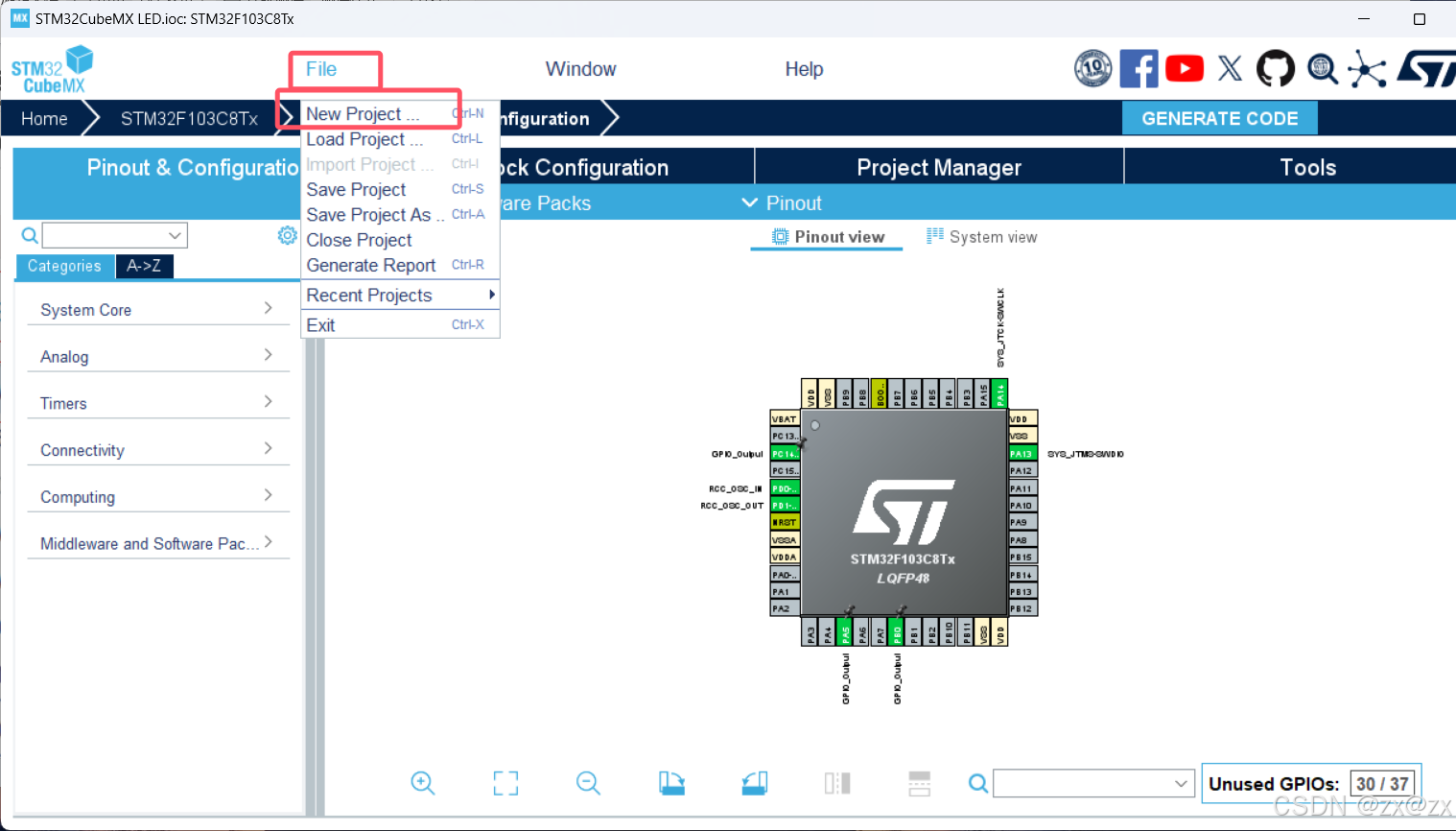The height and width of the screenshot is (831, 1456).
Task: Expand the Recent Projects submenu
Action: [x=399, y=296]
